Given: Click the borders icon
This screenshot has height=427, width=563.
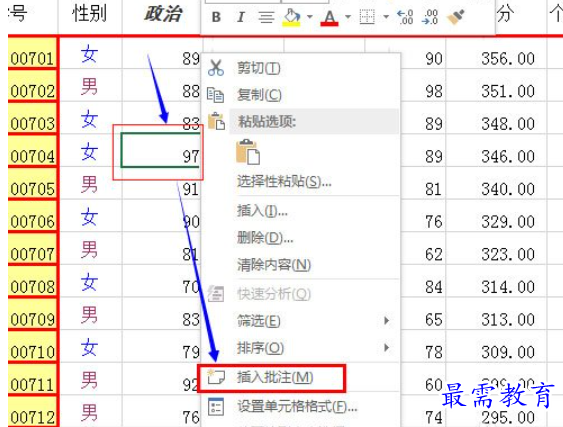Looking at the screenshot, I should click(x=367, y=17).
